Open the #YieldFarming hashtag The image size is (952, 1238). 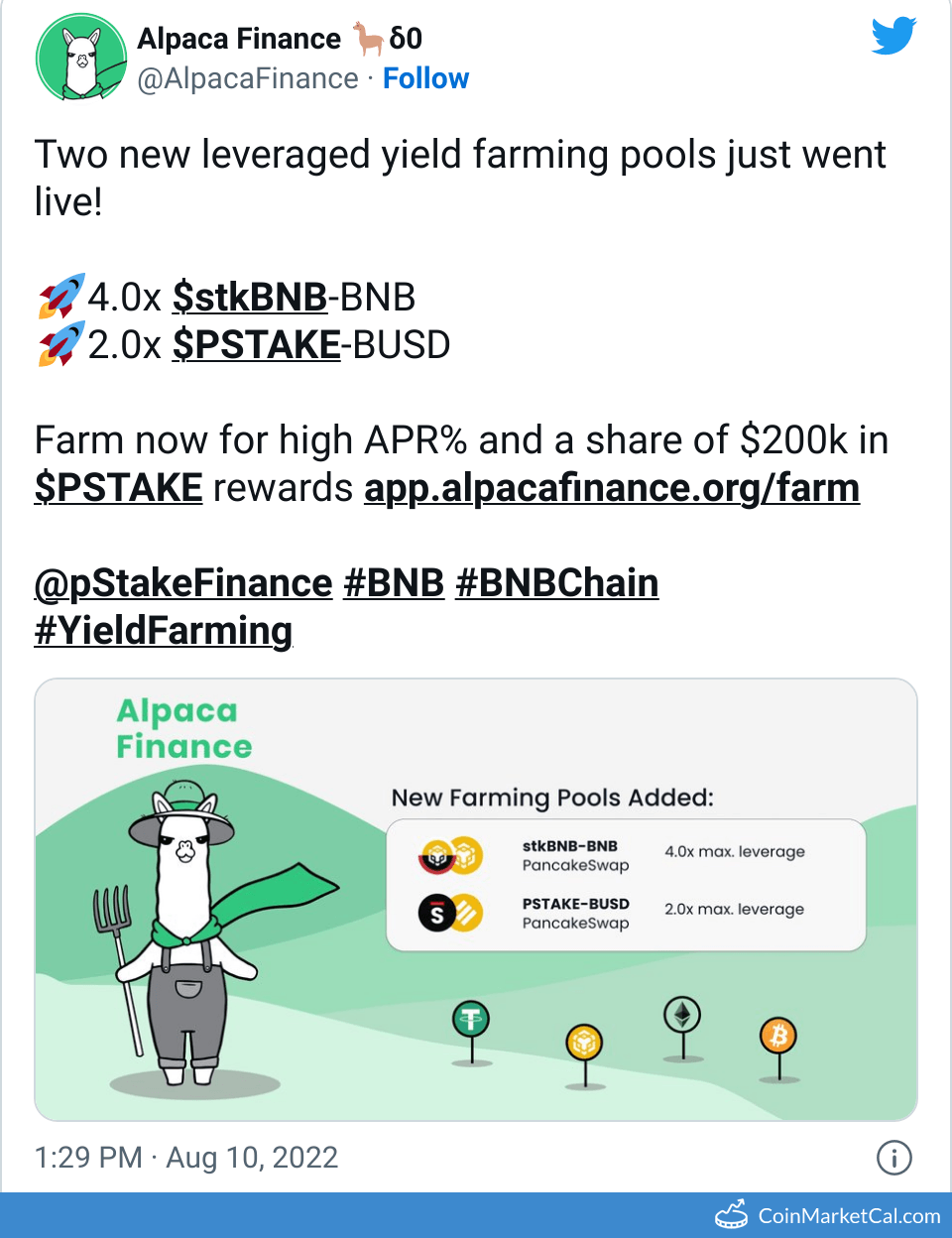tap(164, 631)
